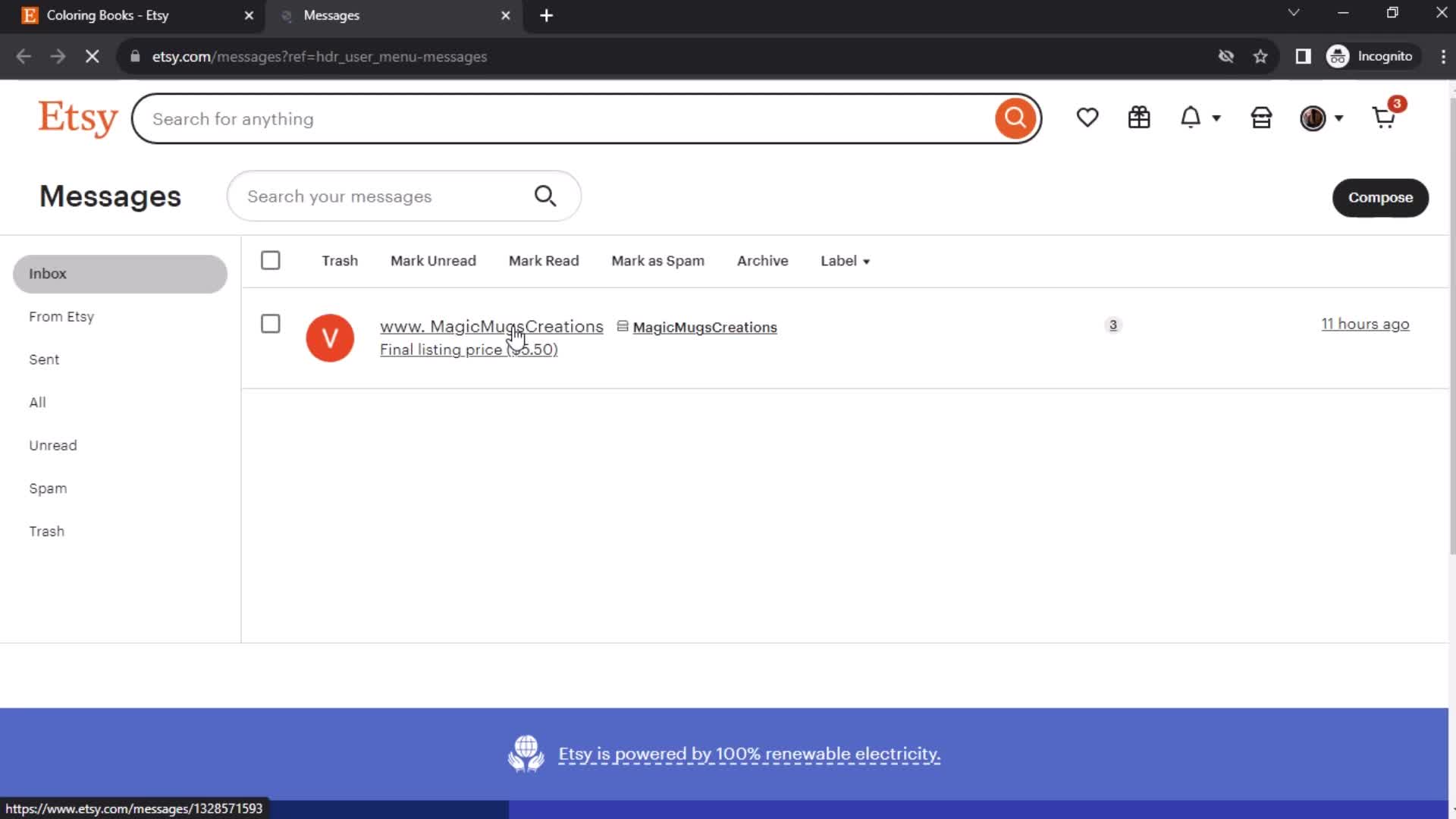Screen dimensions: 1456x819
Task: Open the Spam folder
Action: (48, 488)
